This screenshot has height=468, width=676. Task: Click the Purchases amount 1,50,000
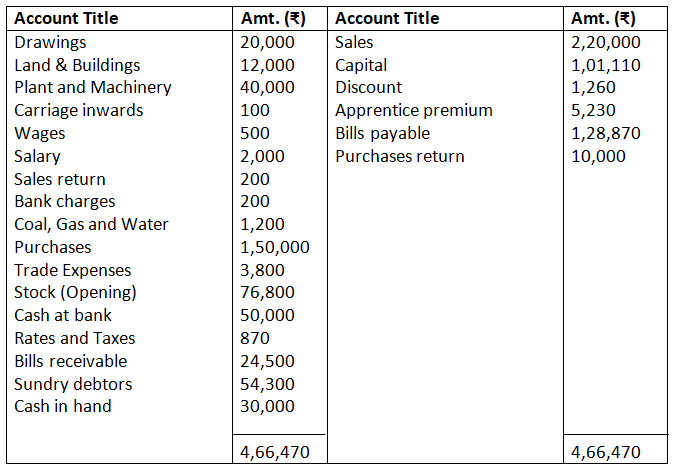click(x=275, y=247)
